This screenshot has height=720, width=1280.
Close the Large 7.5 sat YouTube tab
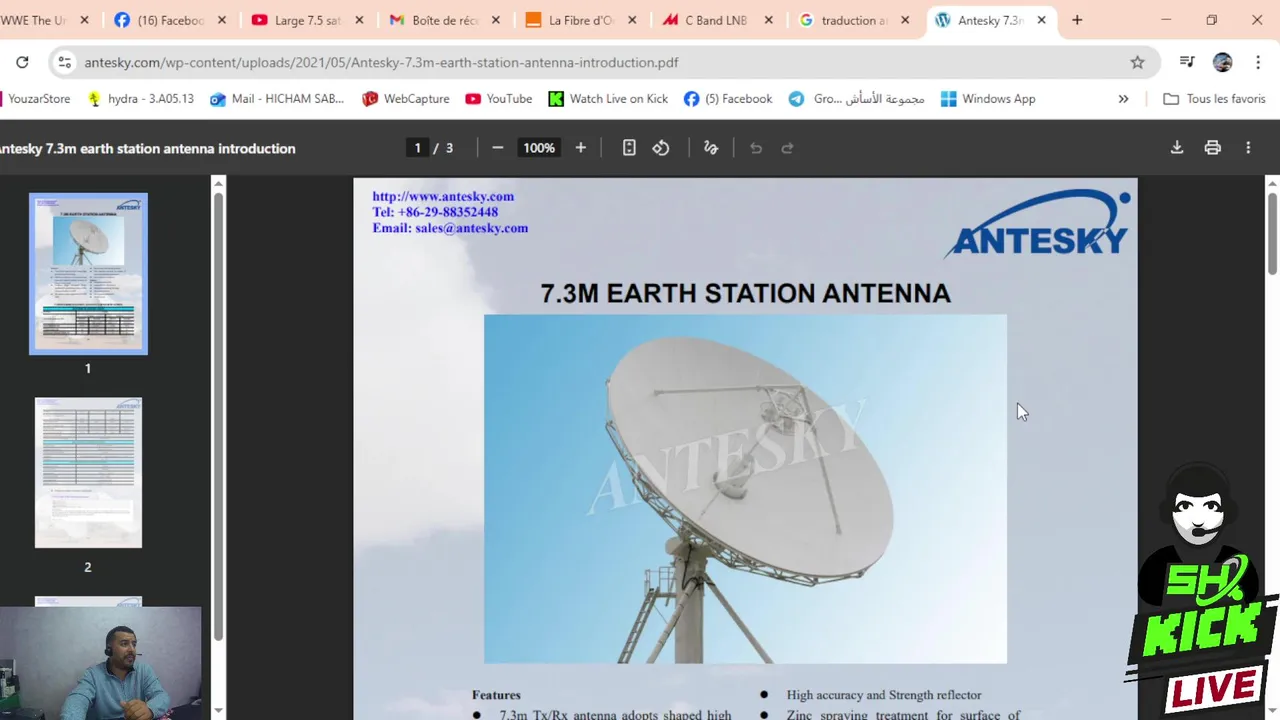pyautogui.click(x=357, y=20)
